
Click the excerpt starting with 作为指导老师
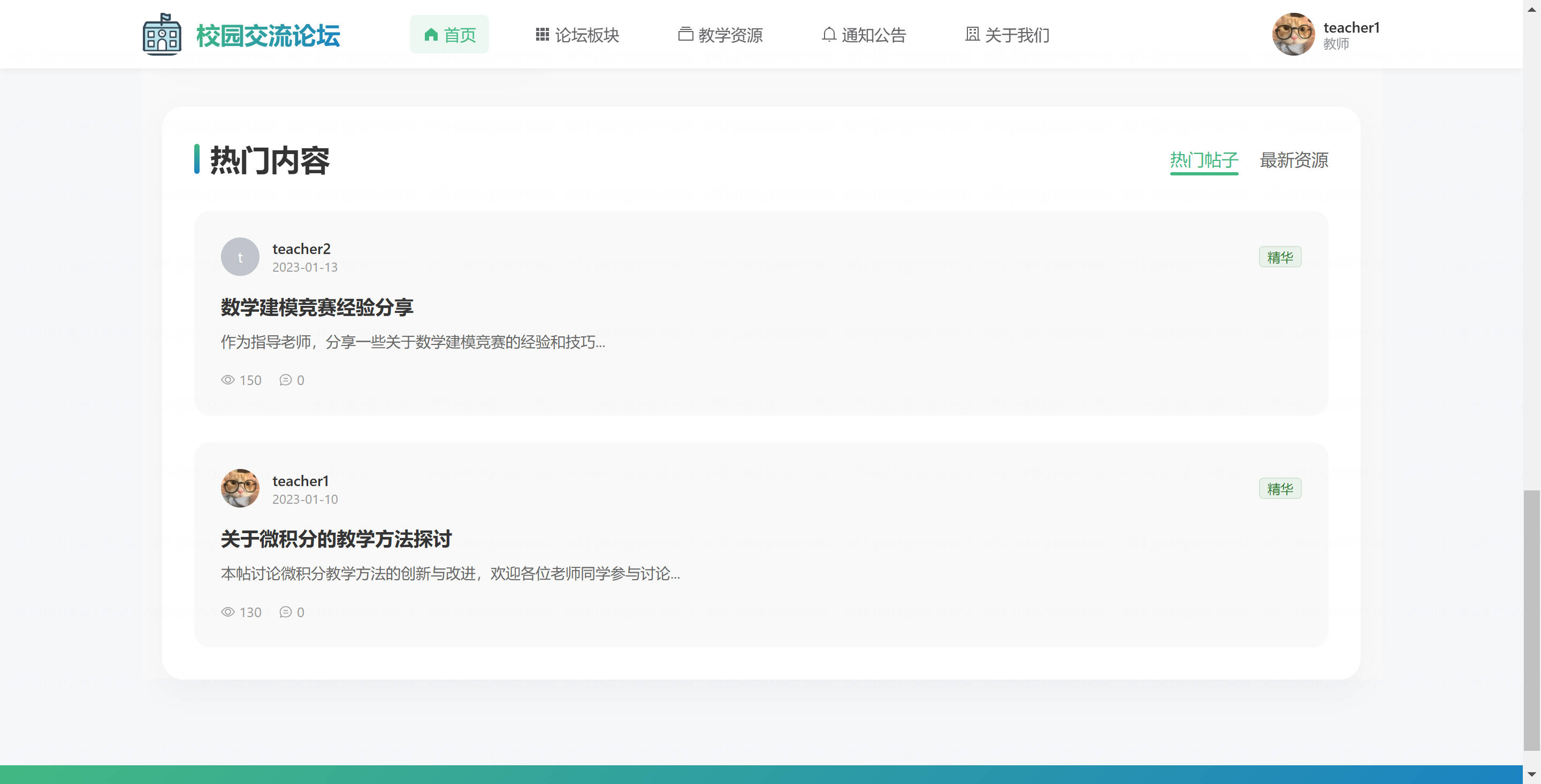tap(413, 342)
